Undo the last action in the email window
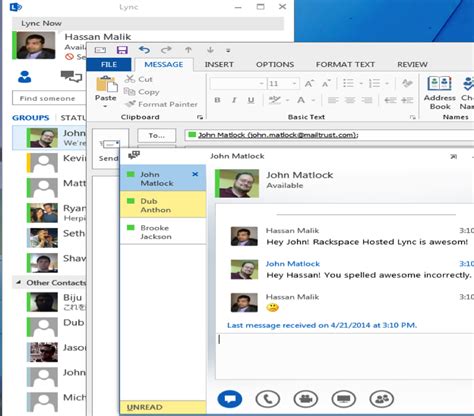This screenshot has width=474, height=416. coord(144,50)
